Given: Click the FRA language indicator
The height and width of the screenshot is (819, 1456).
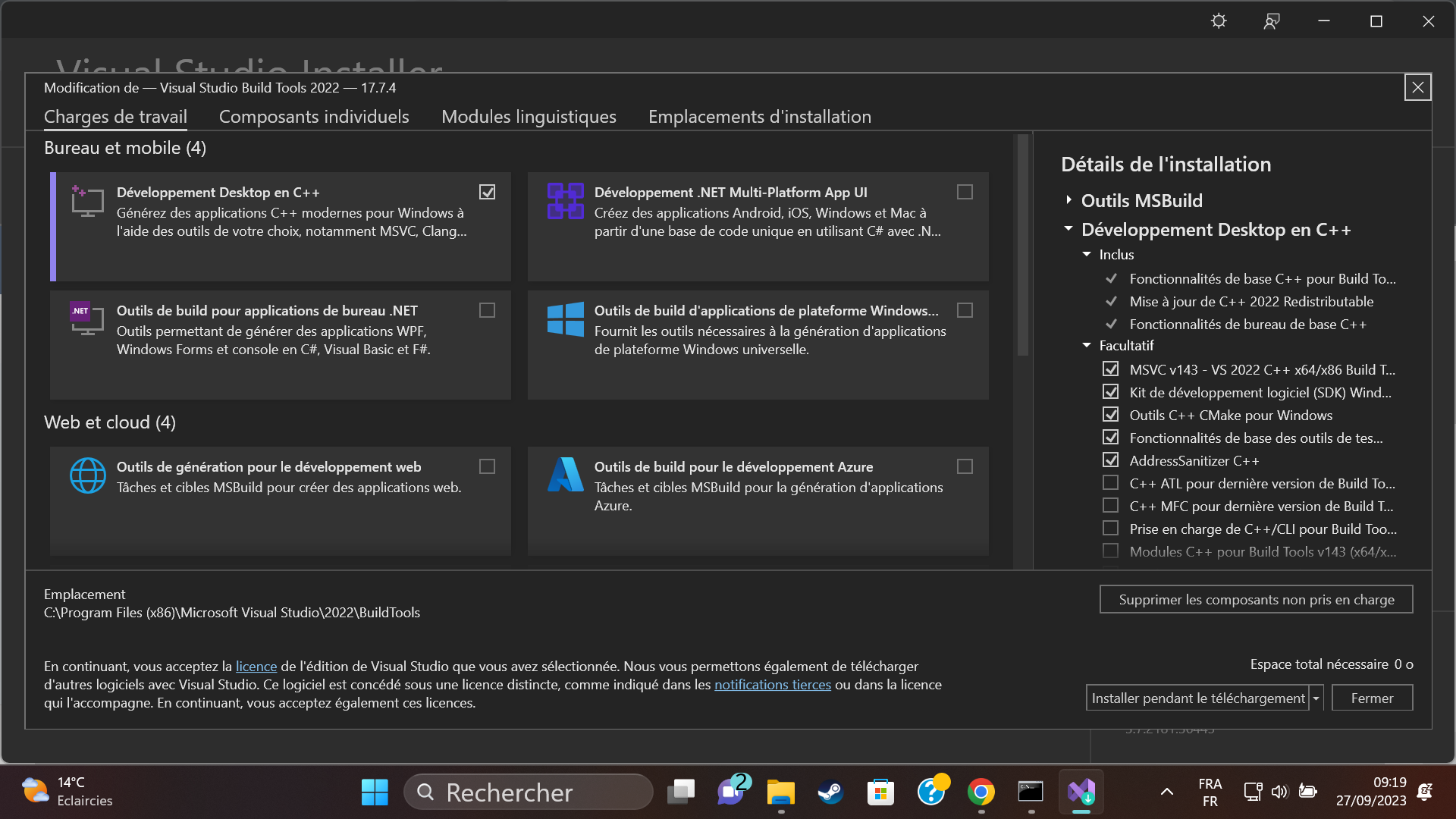Looking at the screenshot, I should 1210,792.
